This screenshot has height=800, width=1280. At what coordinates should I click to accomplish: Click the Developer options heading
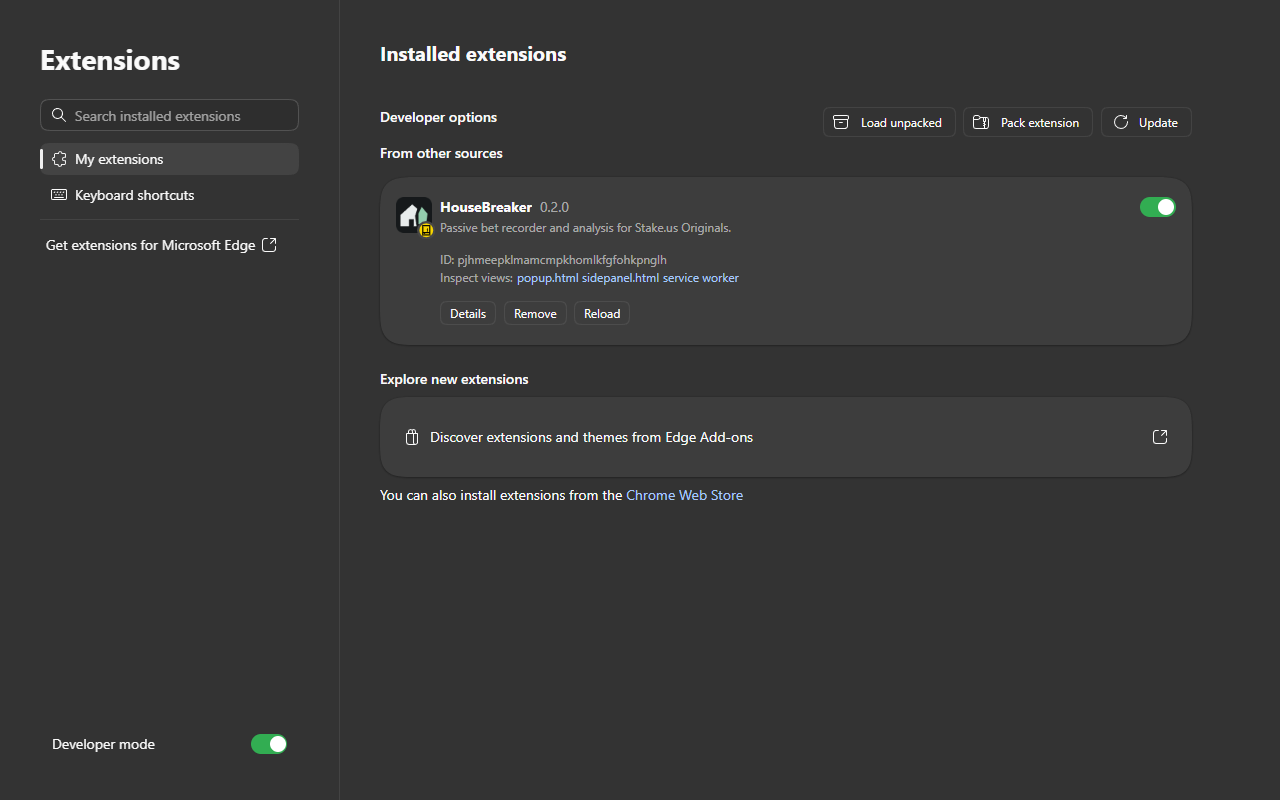click(438, 117)
